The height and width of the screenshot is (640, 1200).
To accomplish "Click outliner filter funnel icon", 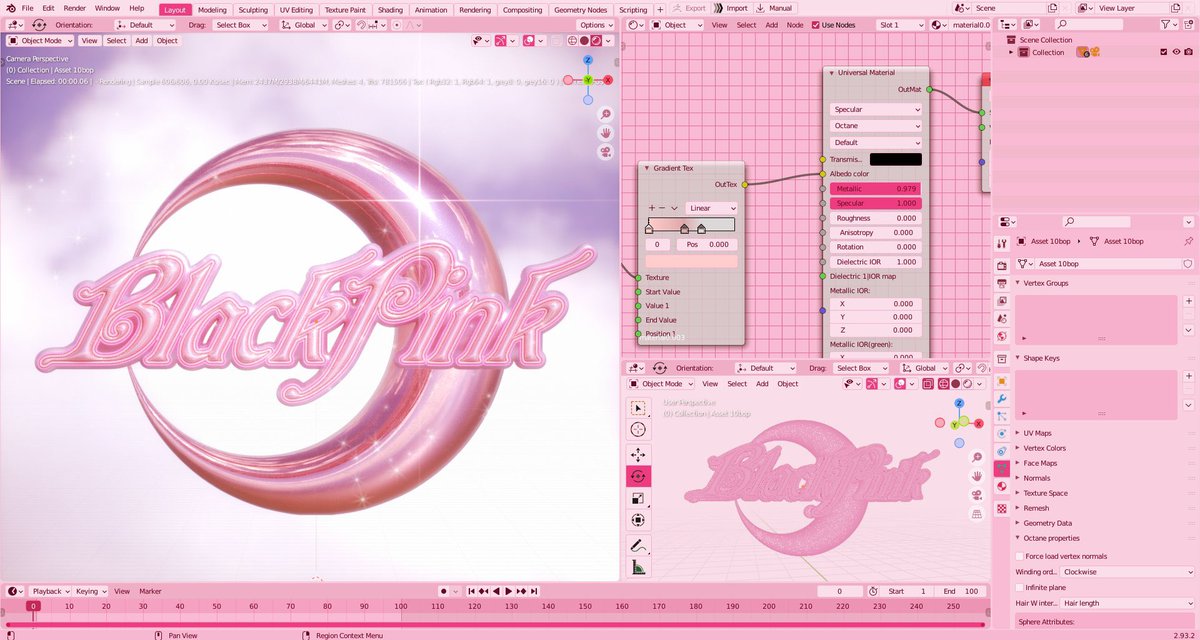I will 1166,24.
